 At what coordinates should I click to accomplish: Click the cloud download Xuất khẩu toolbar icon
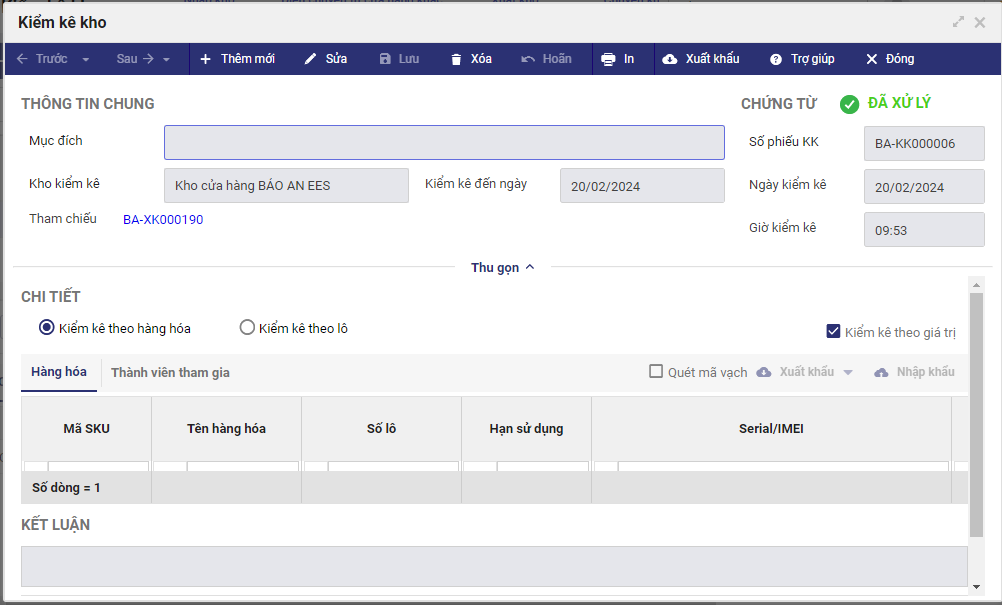tap(670, 59)
